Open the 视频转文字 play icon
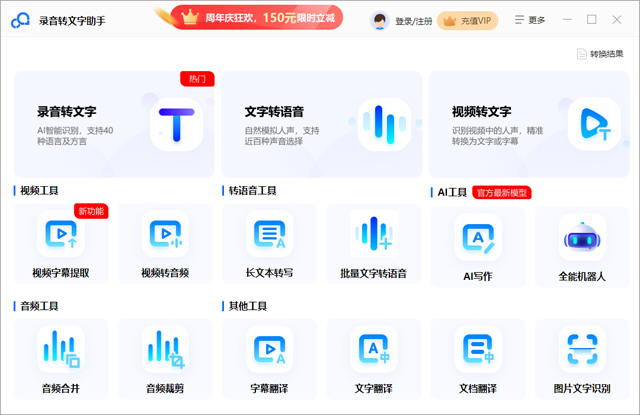 point(594,124)
